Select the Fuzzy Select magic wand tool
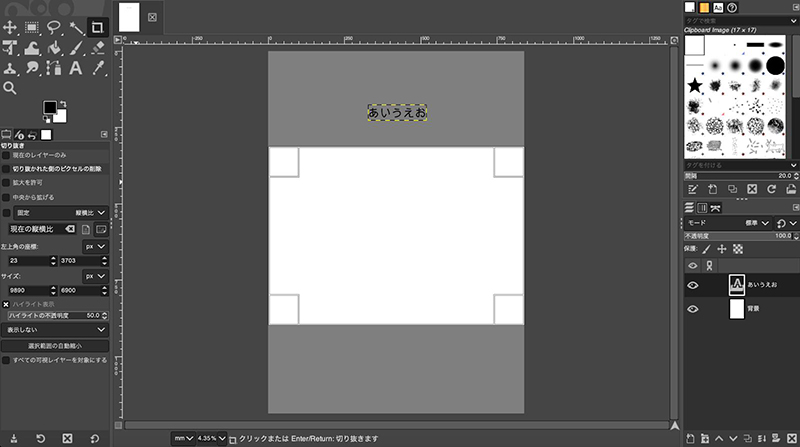The height and width of the screenshot is (447, 800). click(76, 27)
